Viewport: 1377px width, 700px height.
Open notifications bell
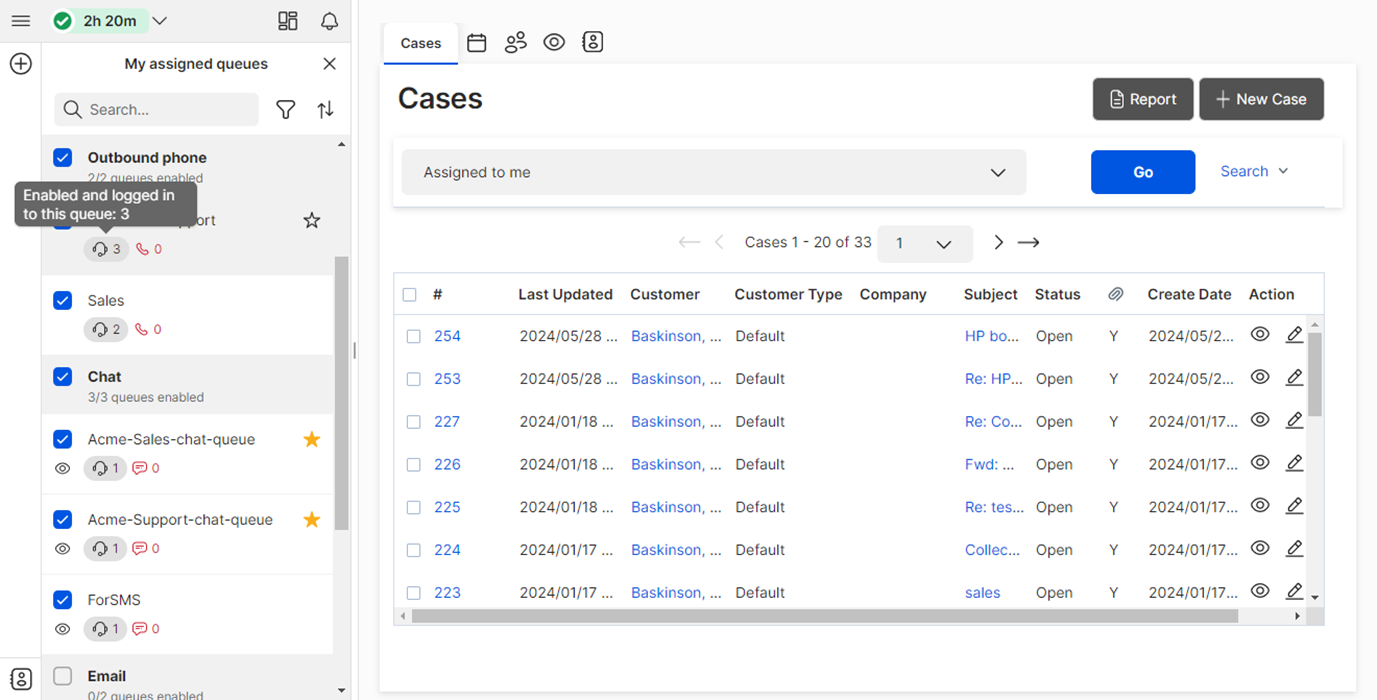tap(329, 21)
